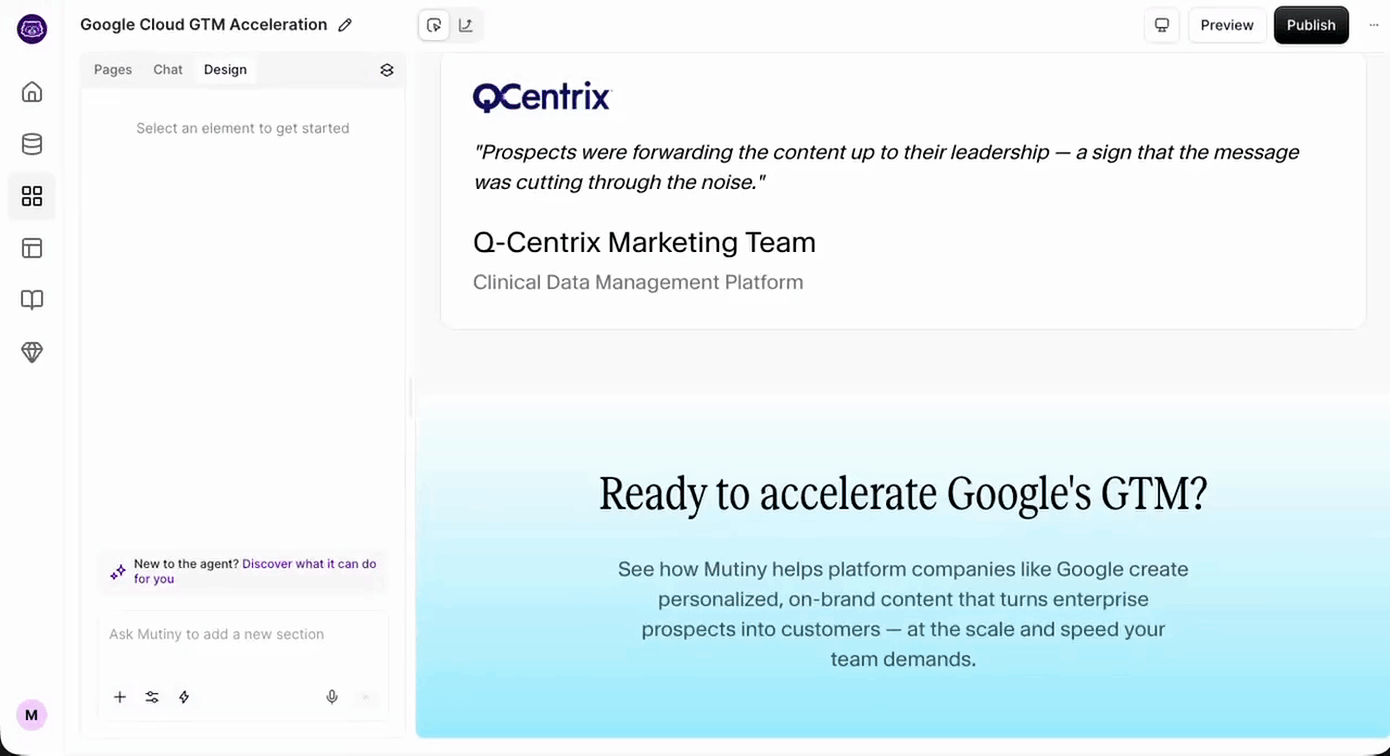The image size is (1390, 756).
Task: Edit the page title with pencil icon
Action: click(345, 25)
